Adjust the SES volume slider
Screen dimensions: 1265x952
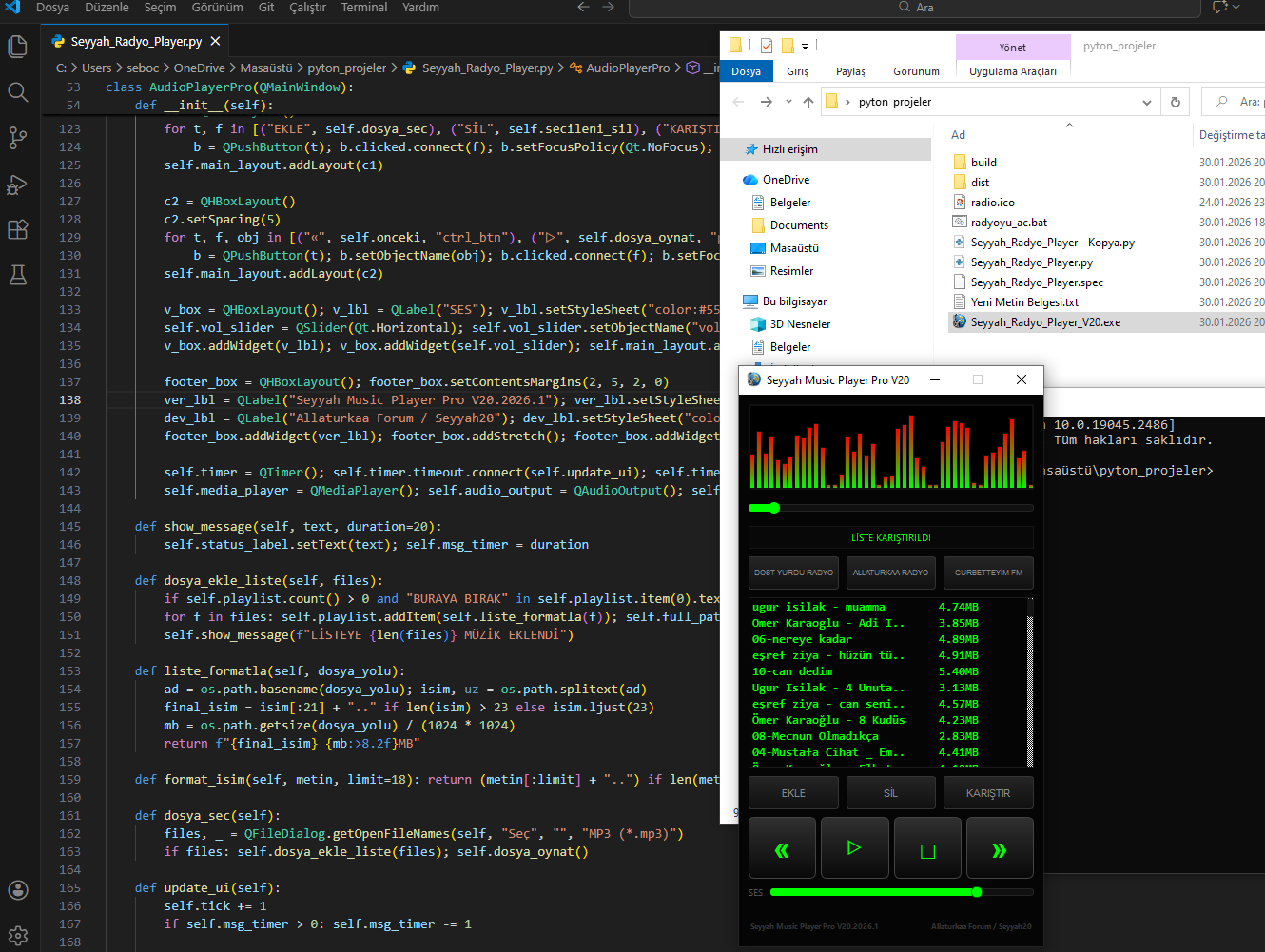[x=902, y=892]
